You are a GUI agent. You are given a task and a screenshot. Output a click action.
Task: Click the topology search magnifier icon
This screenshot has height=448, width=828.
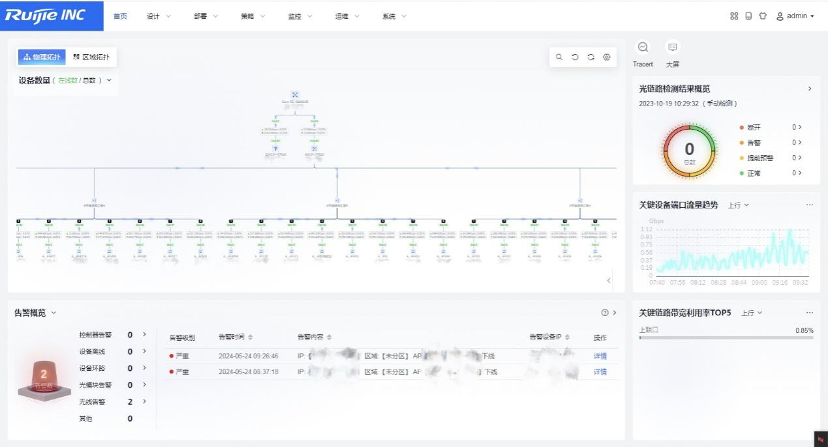pos(559,57)
